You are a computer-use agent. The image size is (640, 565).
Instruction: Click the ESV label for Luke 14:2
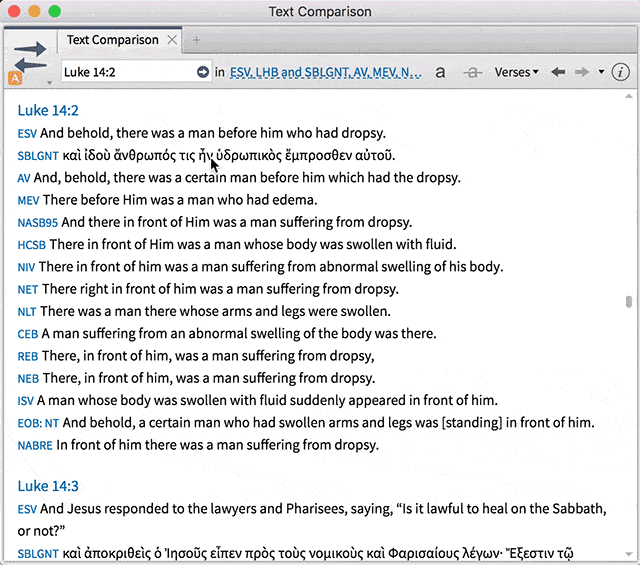pos(27,133)
